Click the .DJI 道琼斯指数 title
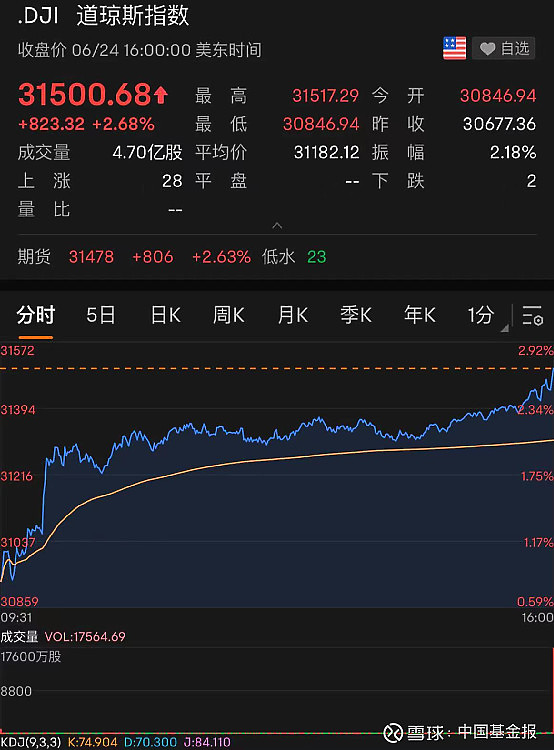 [103, 15]
